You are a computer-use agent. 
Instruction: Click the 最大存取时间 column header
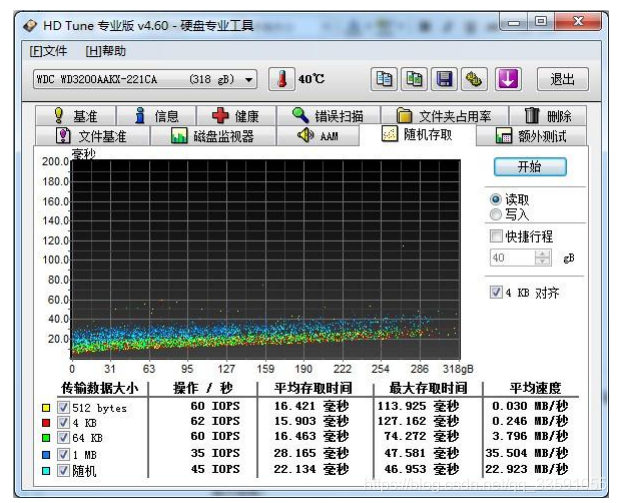click(428, 388)
